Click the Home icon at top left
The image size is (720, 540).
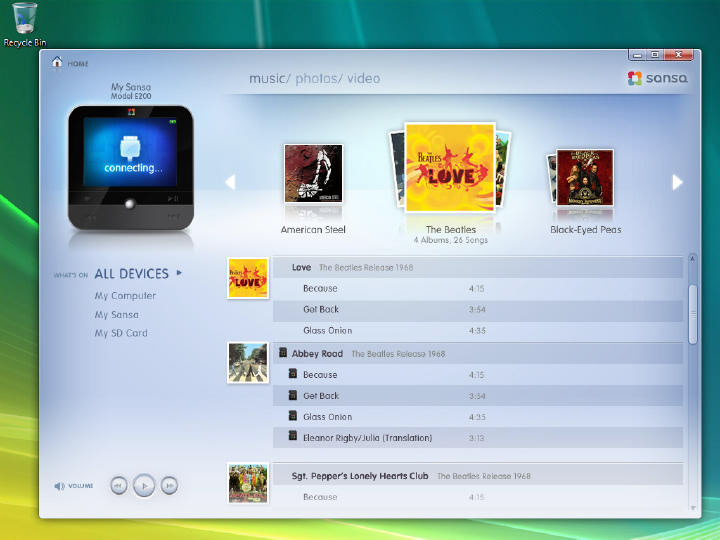pyautogui.click(x=58, y=63)
